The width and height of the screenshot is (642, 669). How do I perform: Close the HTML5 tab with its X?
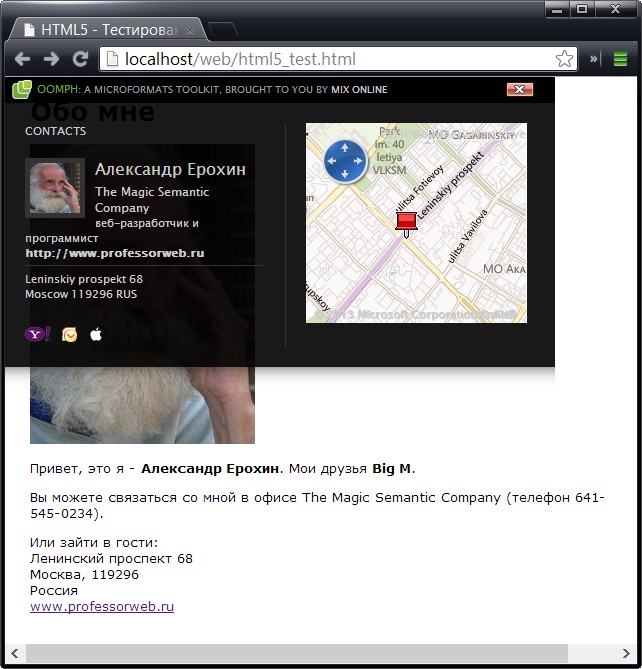[190, 31]
